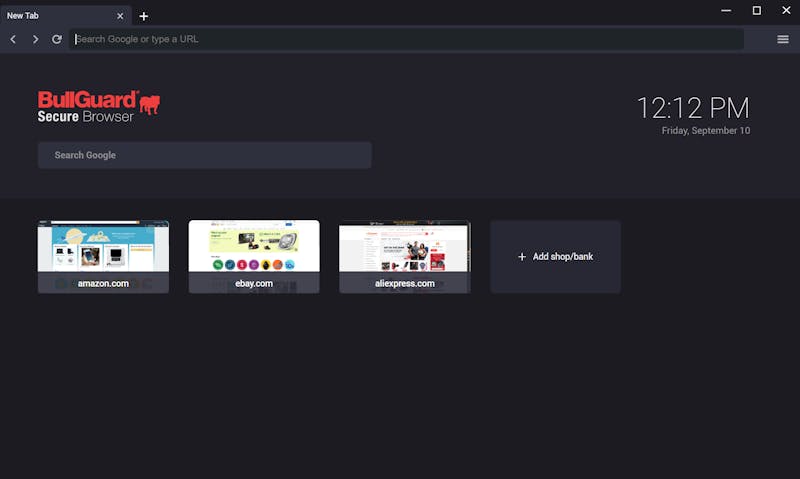Go back with the back arrow
The image size is (800, 479).
click(13, 39)
